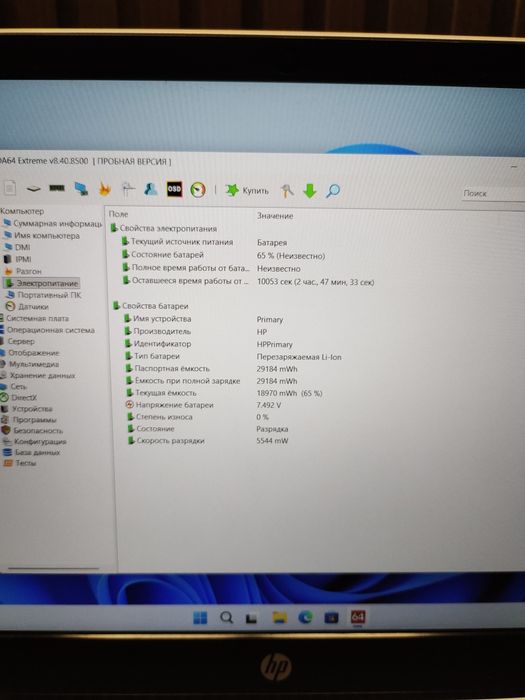Open File Explorer from the taskbar
This screenshot has height=700, width=525.
(x=279, y=618)
